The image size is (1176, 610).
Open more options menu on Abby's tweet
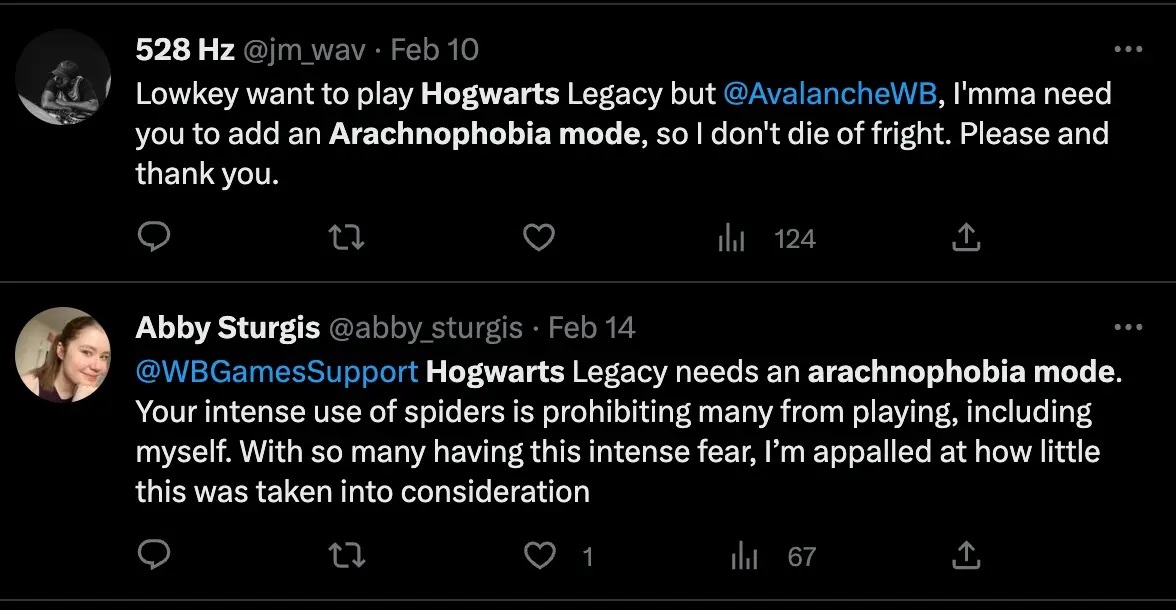(1129, 326)
